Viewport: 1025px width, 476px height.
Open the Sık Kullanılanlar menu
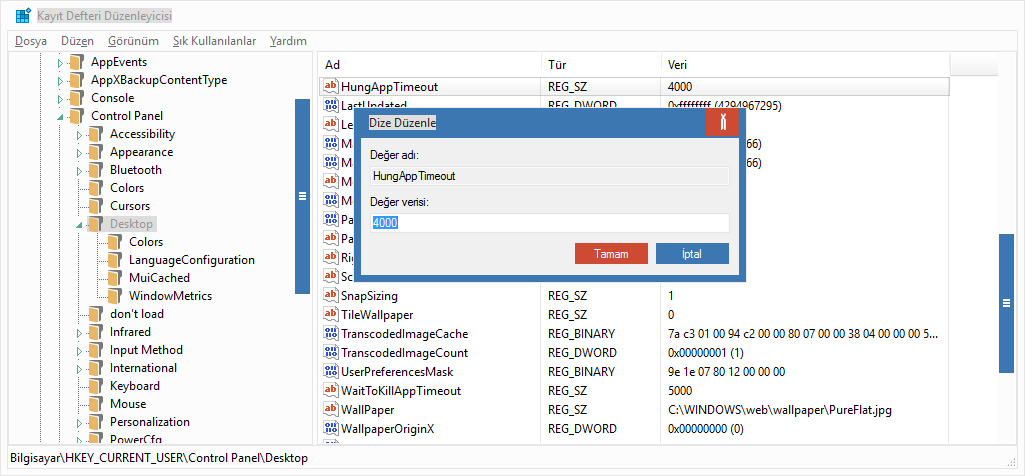tap(214, 41)
